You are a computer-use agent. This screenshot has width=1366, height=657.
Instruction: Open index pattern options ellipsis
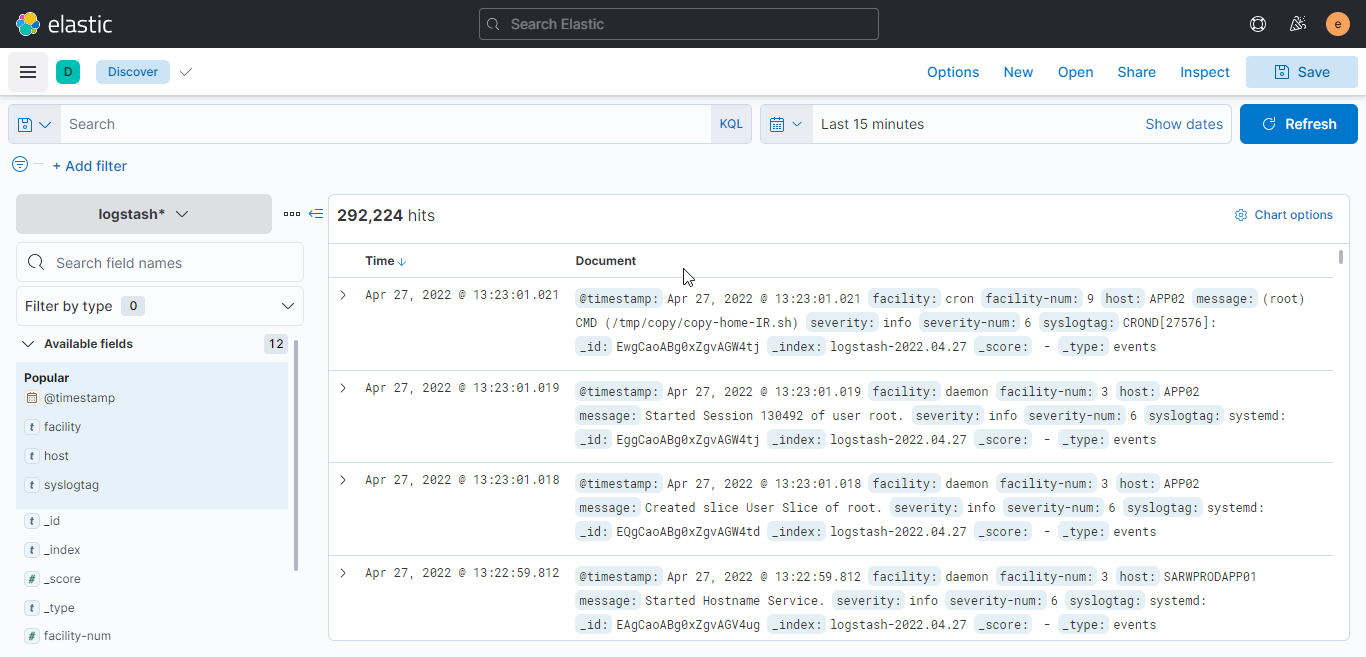(291, 214)
